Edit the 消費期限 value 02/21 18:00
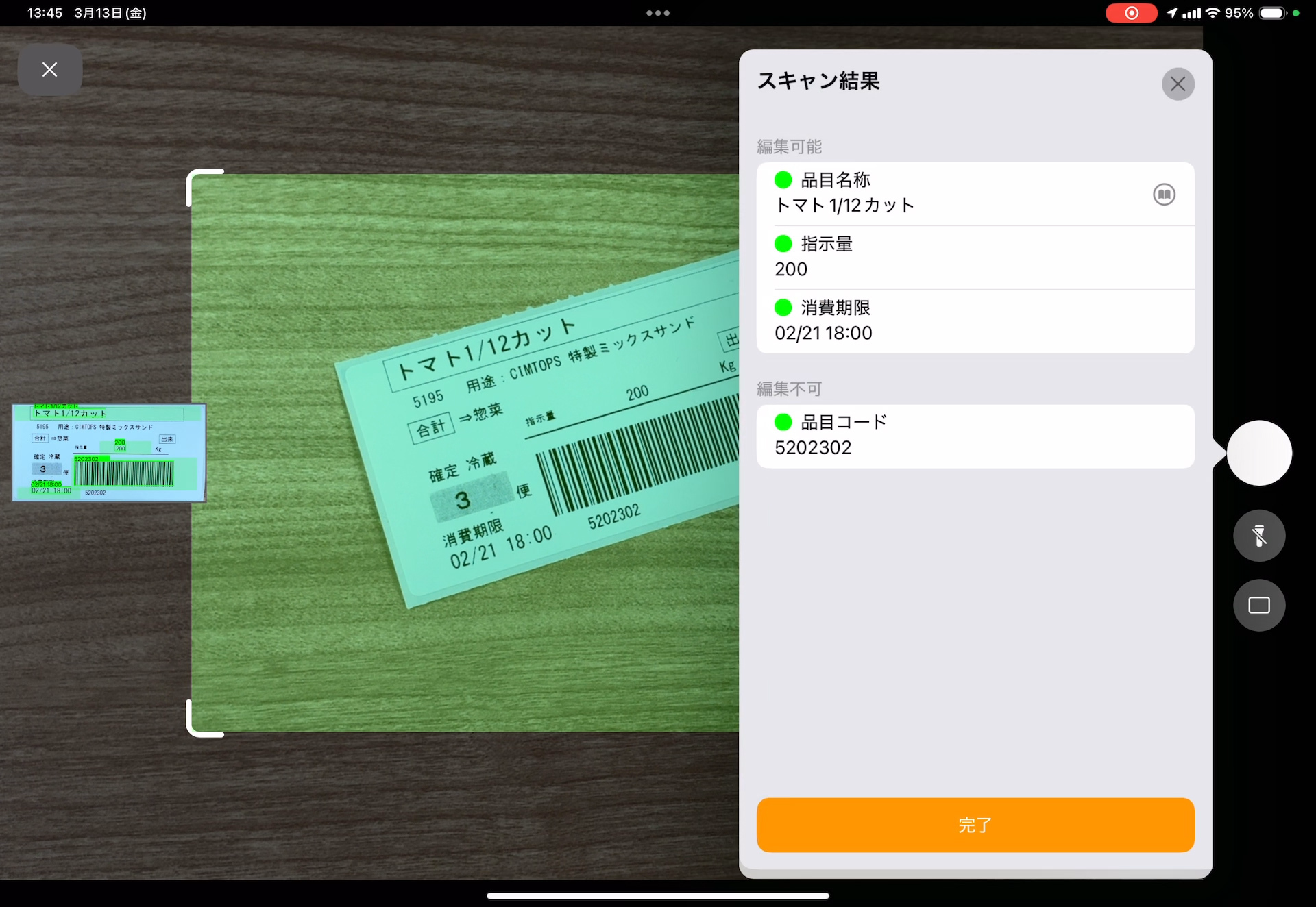Image resolution: width=1316 pixels, height=907 pixels. 823,333
